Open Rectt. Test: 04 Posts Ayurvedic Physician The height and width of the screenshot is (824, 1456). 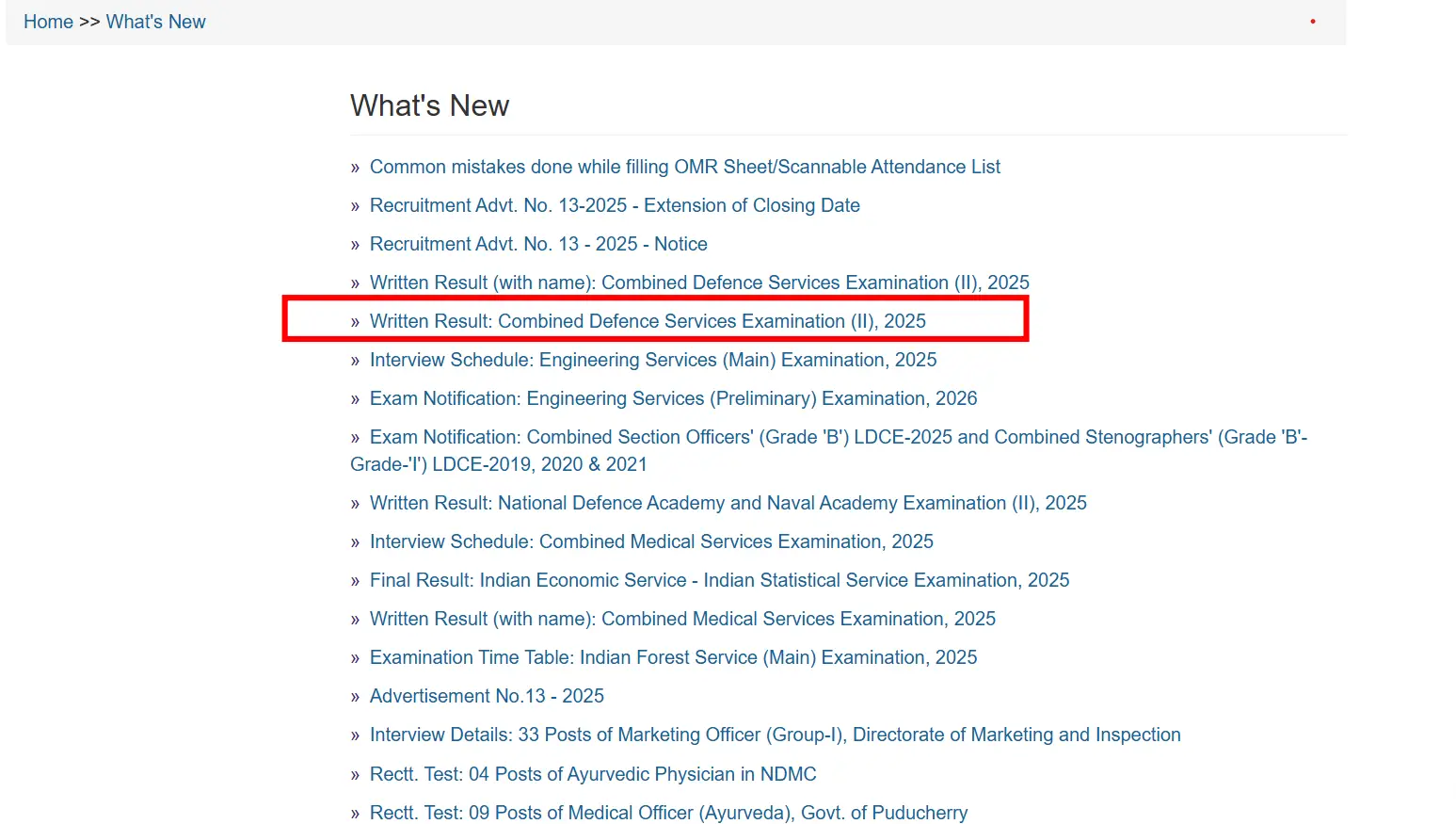pos(592,774)
